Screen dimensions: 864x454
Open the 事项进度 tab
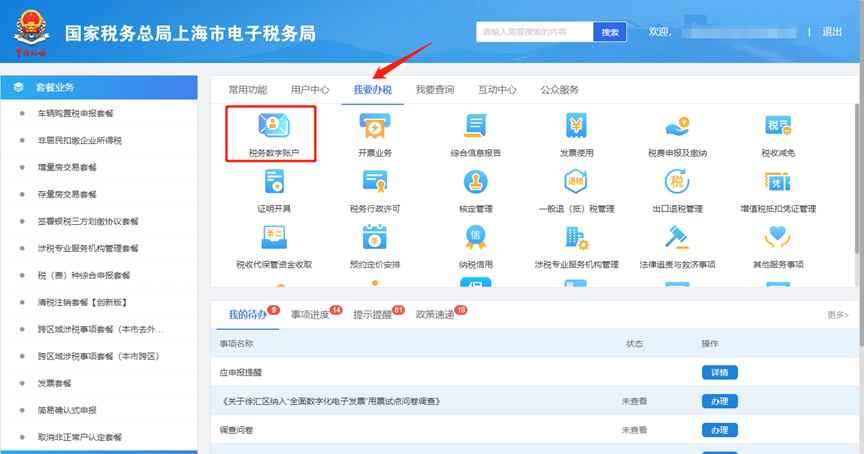click(x=310, y=315)
